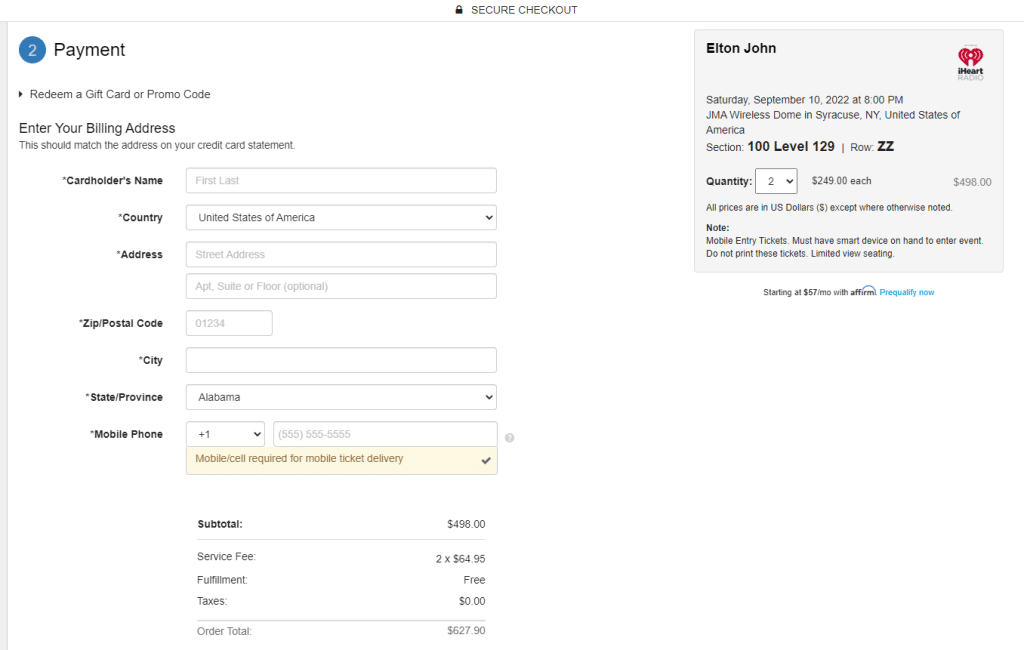The image size is (1024, 650).
Task: Click the Elton John event title
Action: (741, 48)
